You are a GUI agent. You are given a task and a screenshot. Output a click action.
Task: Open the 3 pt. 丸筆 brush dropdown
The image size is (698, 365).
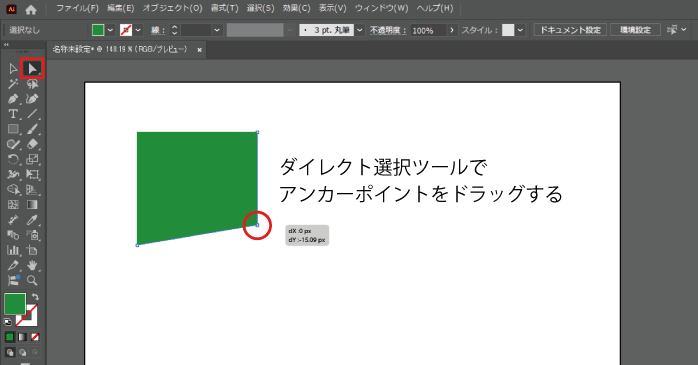pyautogui.click(x=360, y=30)
